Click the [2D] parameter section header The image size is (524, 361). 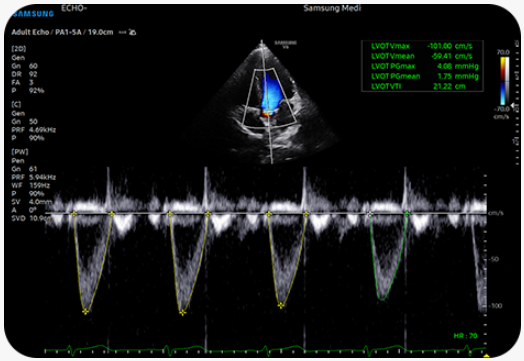(x=19, y=49)
